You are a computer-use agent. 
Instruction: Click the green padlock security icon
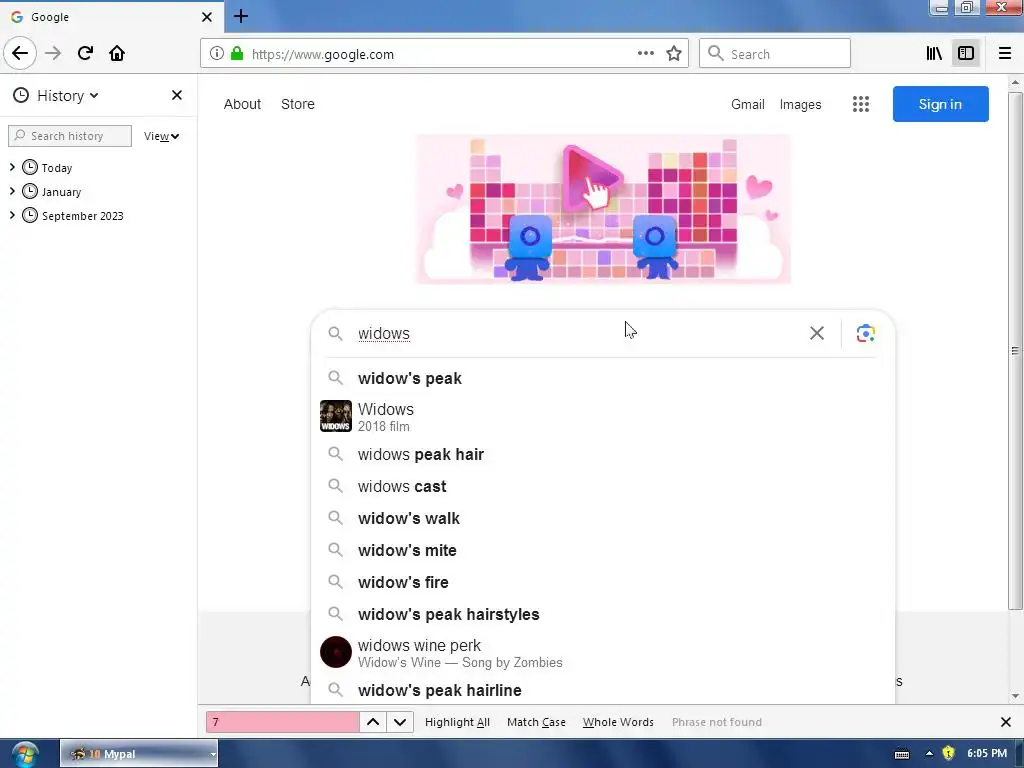(x=237, y=54)
